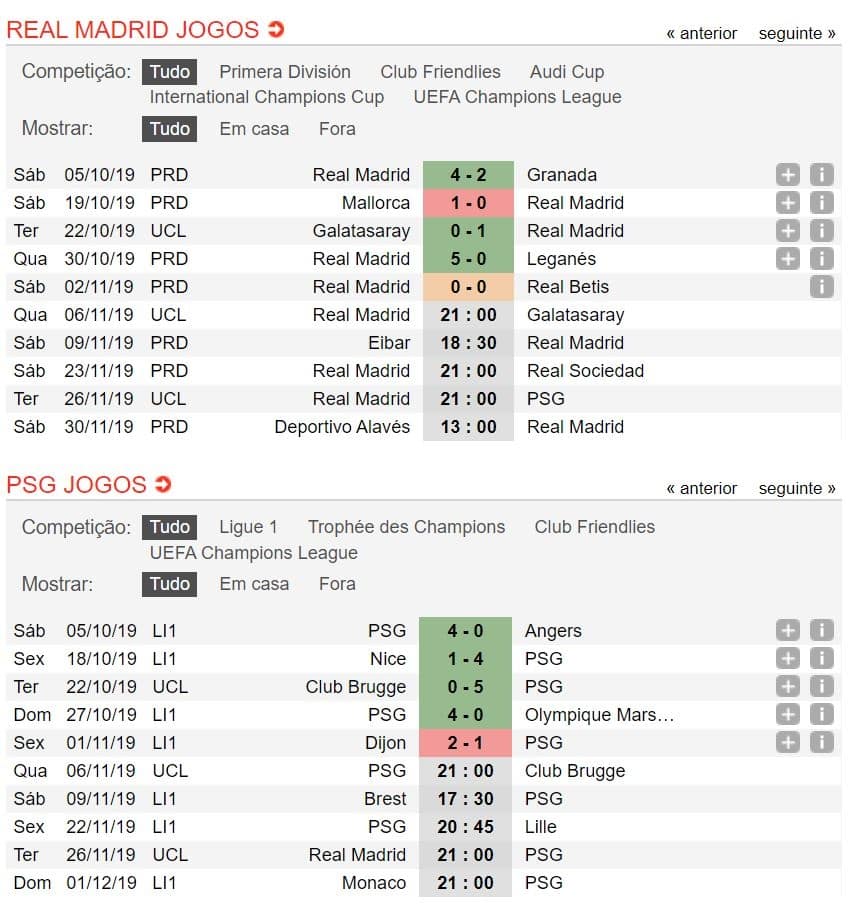Go to seguinte page of Real Madrid games
Image resolution: width=848 pixels, height=906 pixels.
click(x=797, y=34)
